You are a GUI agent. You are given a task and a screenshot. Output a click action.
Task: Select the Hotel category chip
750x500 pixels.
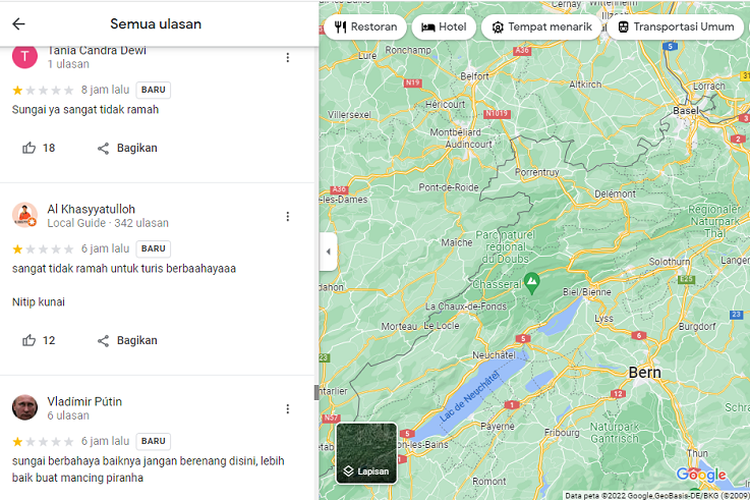click(x=443, y=27)
